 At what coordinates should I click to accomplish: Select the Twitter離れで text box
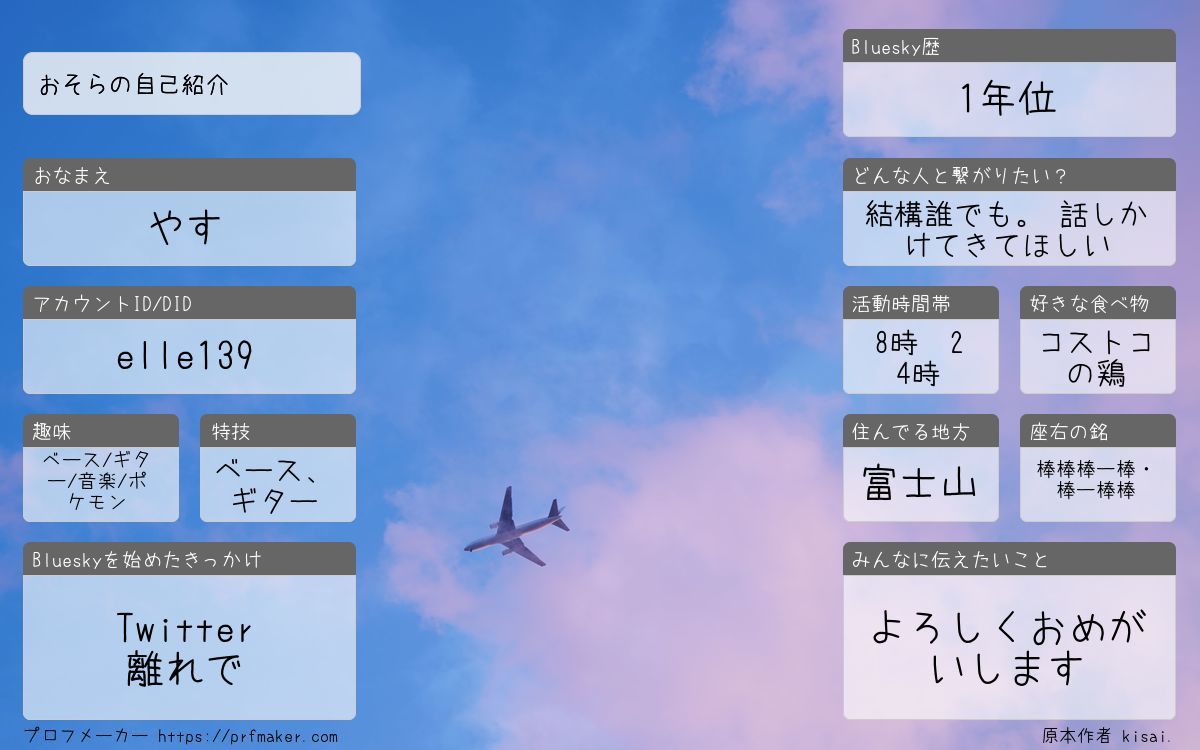tap(189, 647)
